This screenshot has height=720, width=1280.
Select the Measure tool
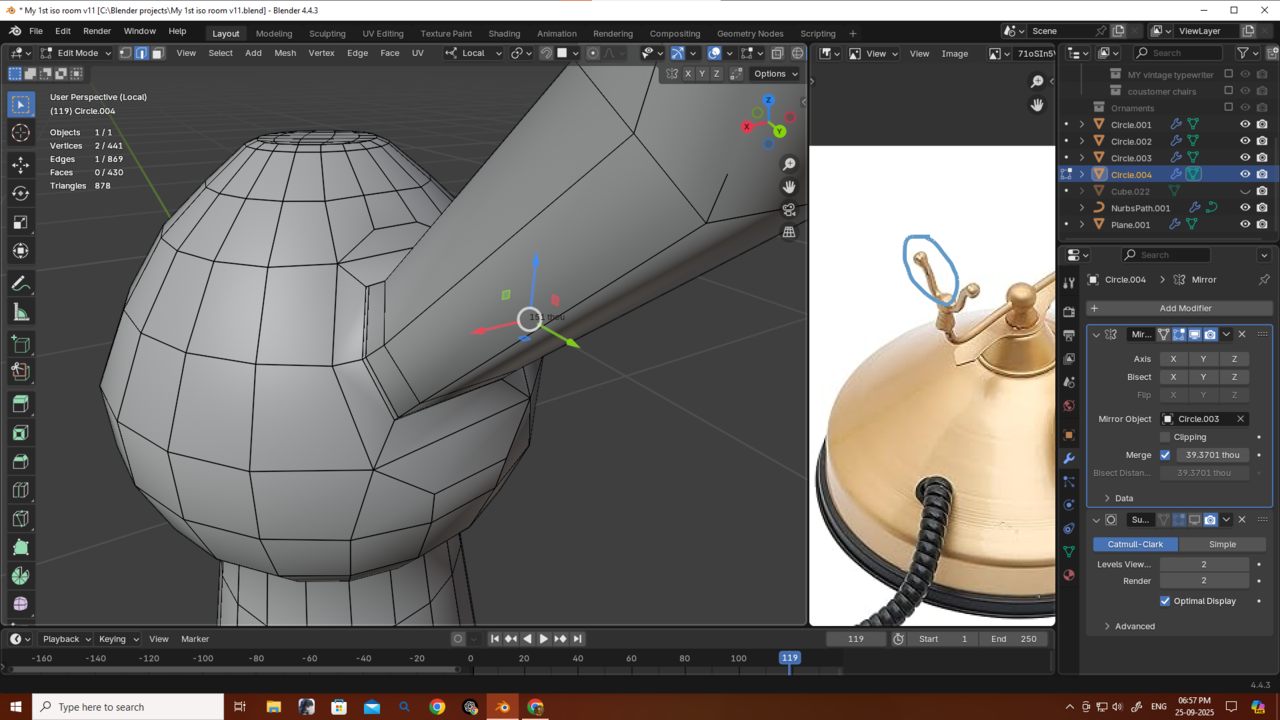point(20,313)
